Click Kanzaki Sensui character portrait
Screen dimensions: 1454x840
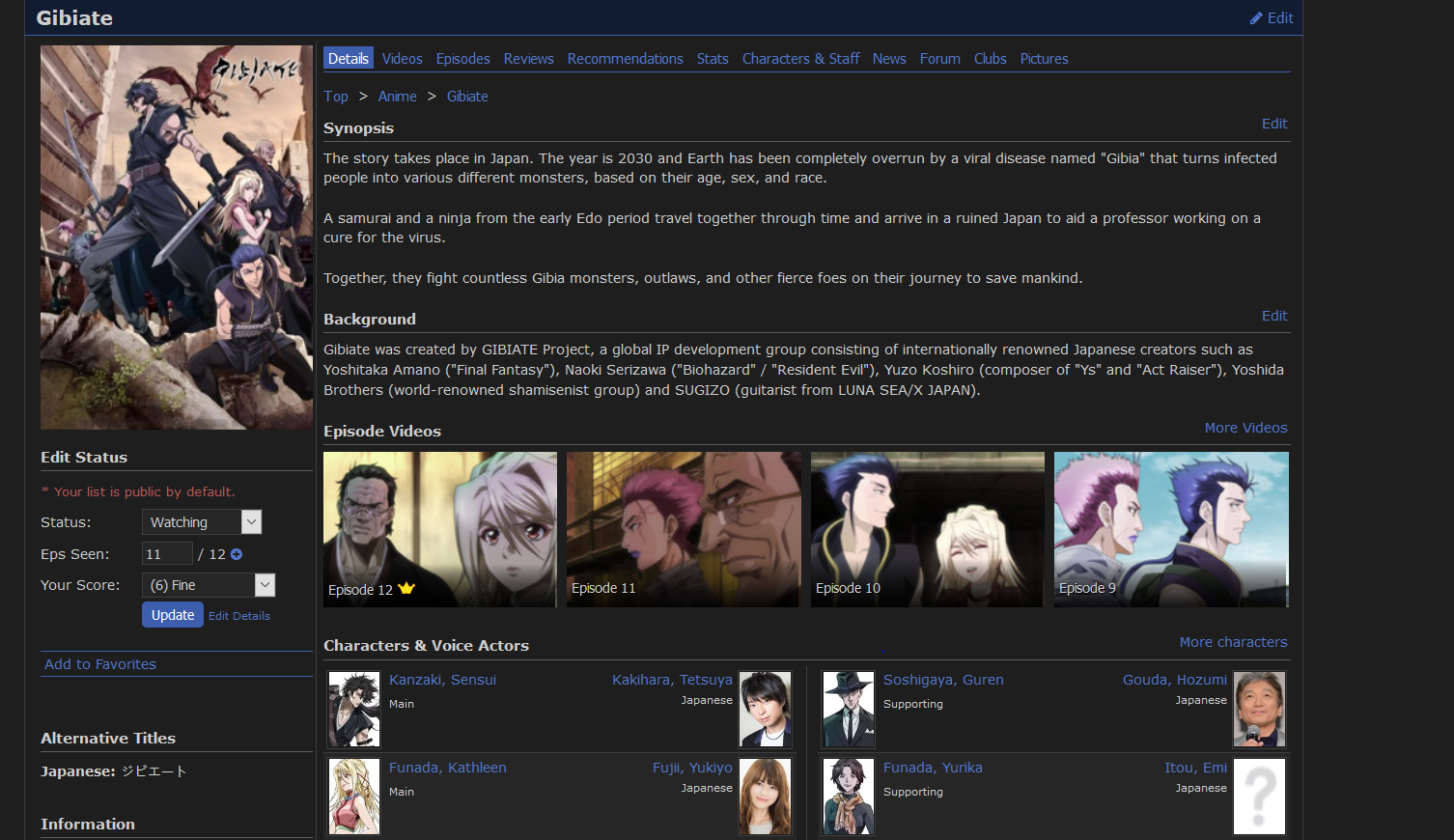(x=354, y=710)
